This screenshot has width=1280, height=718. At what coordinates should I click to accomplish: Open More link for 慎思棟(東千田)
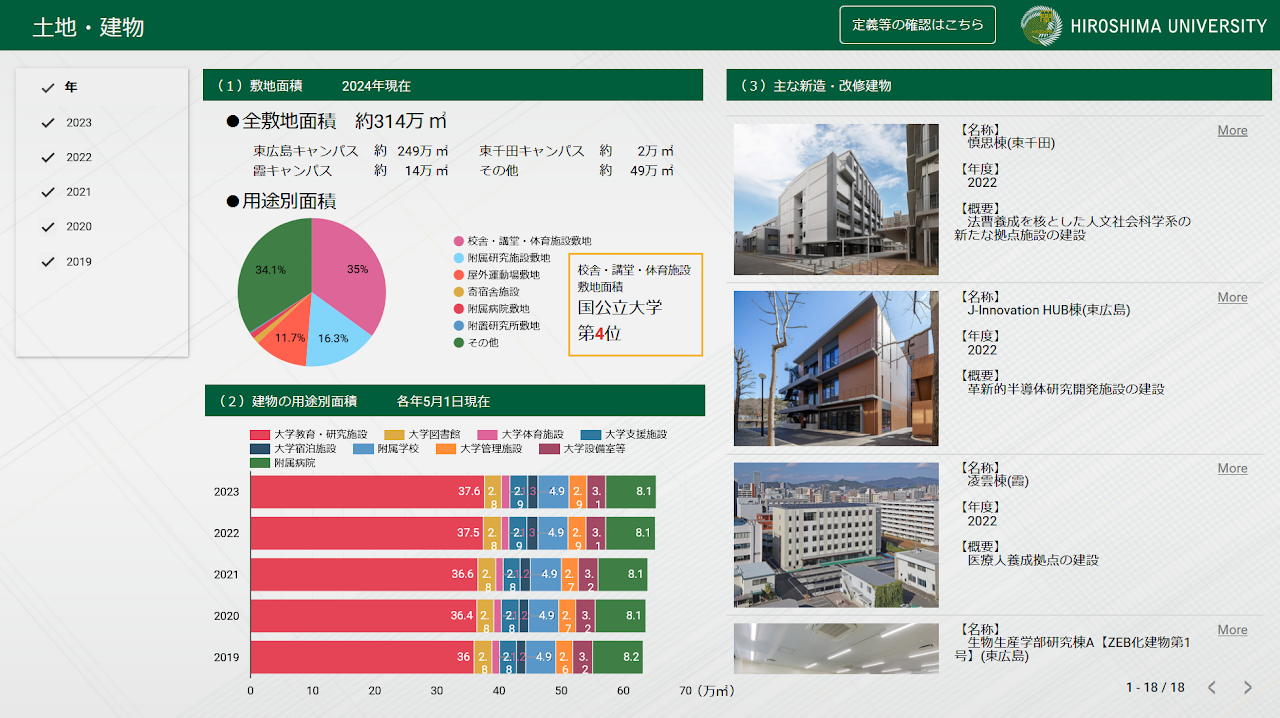pos(1232,131)
